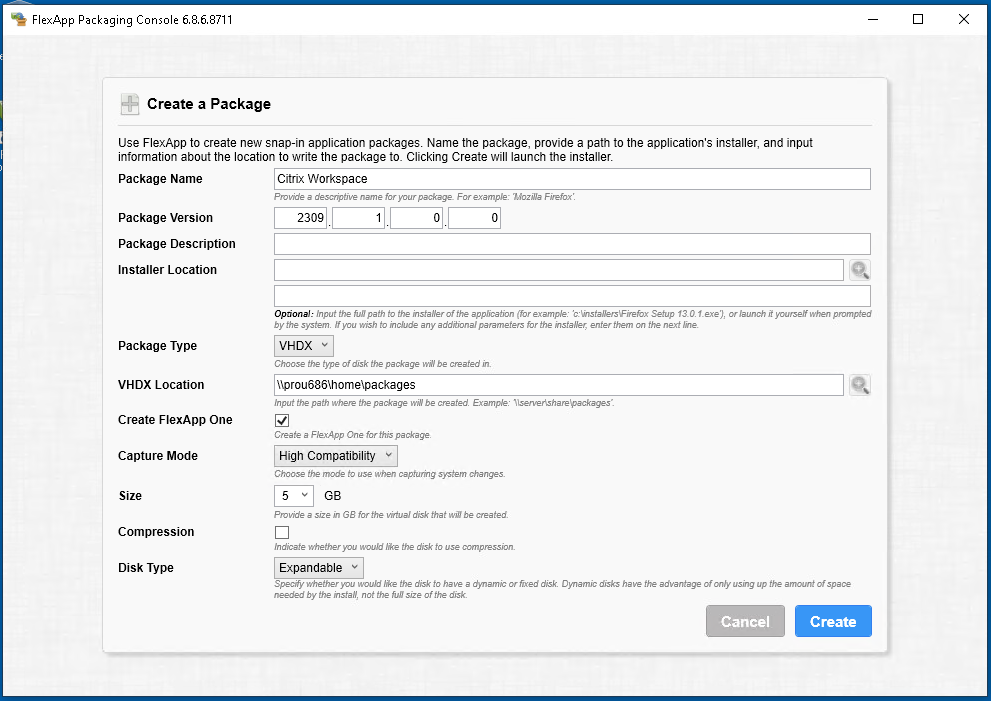Uncheck the Create FlexApp One checkbox
991x701 pixels.
click(282, 421)
